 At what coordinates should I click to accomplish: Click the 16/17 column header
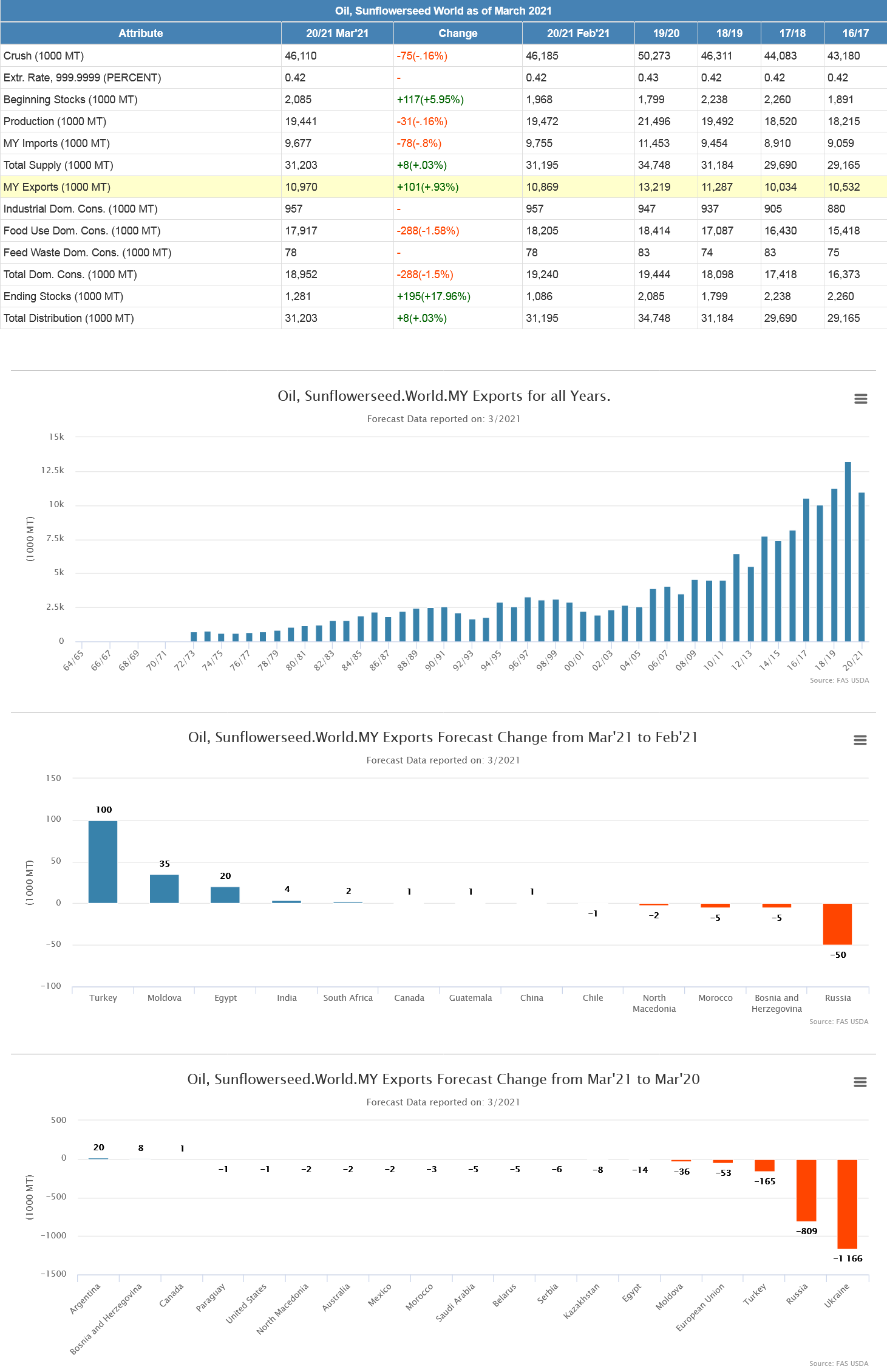click(855, 33)
